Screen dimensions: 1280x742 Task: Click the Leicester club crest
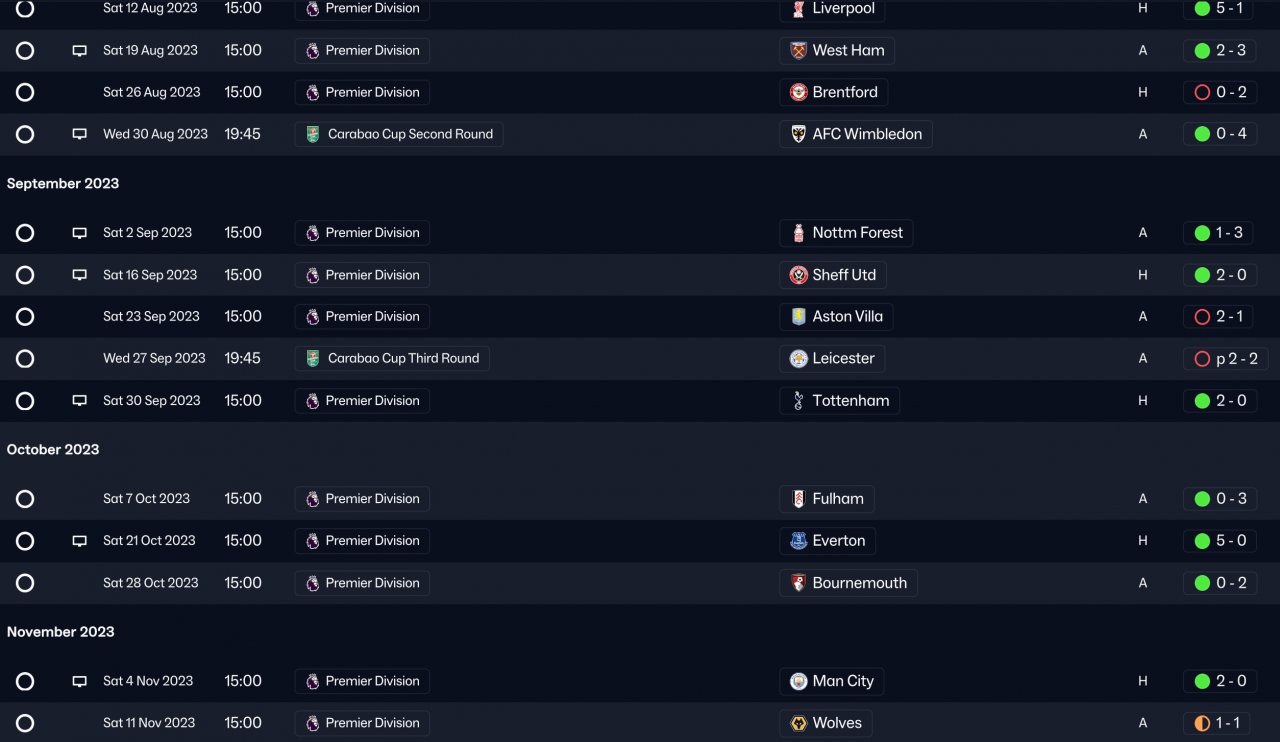tap(798, 359)
